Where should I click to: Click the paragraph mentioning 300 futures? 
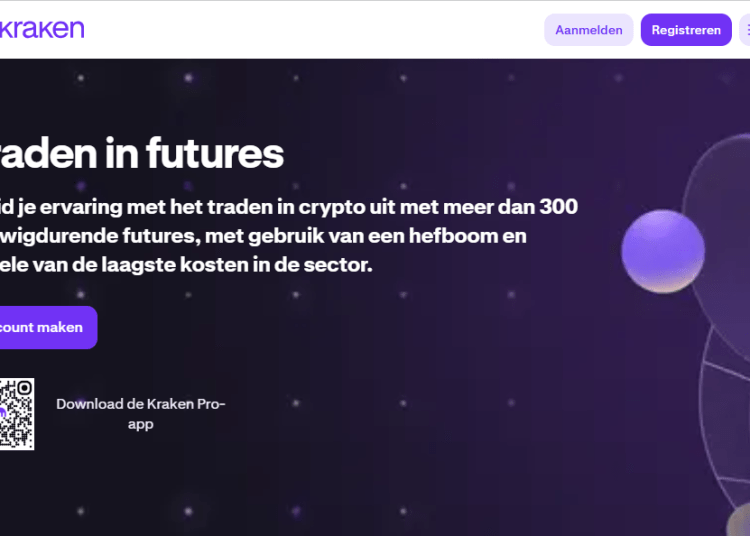click(x=288, y=236)
